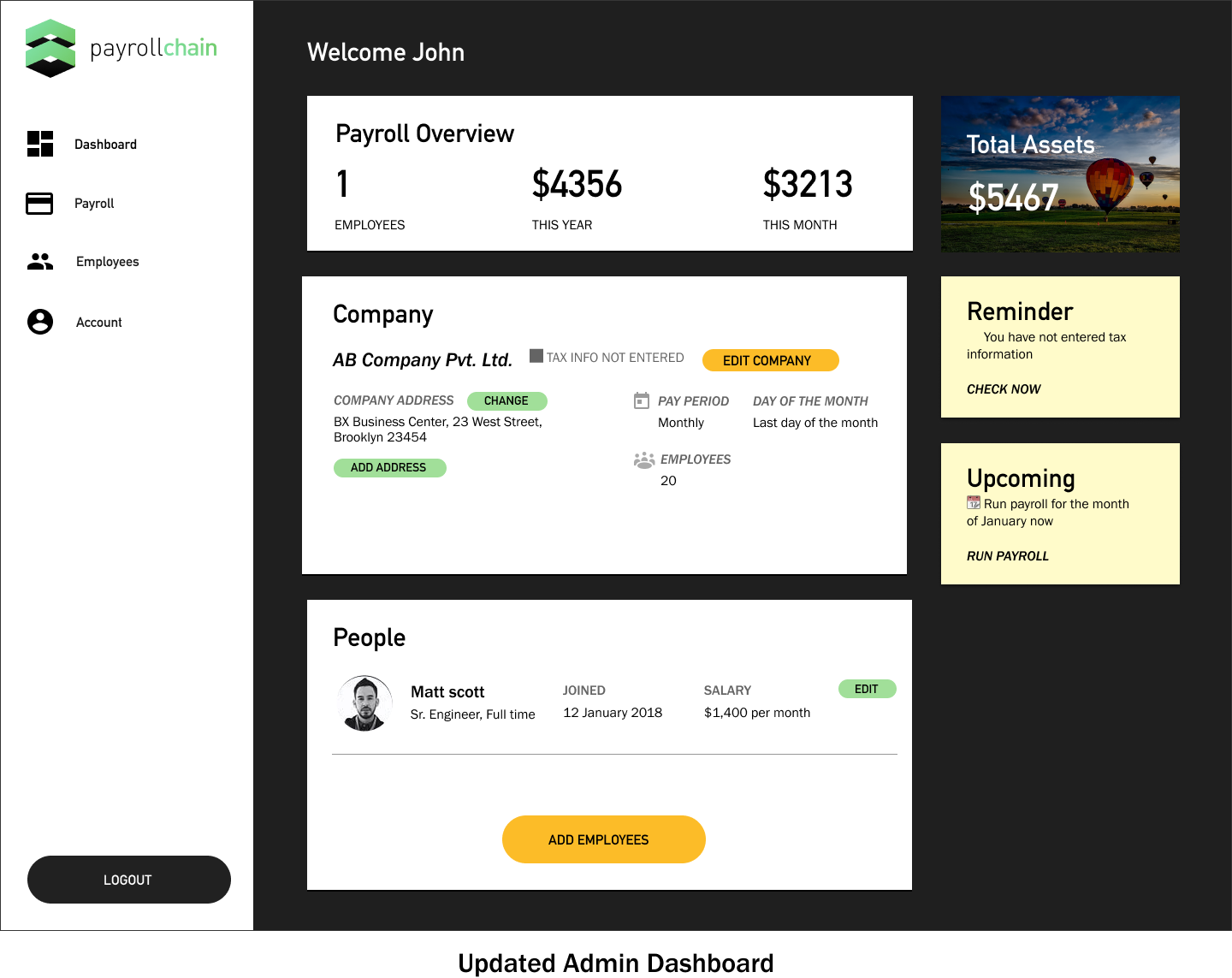Select Employees in the sidebar
This screenshot has height=978, width=1232.
pyautogui.click(x=107, y=262)
